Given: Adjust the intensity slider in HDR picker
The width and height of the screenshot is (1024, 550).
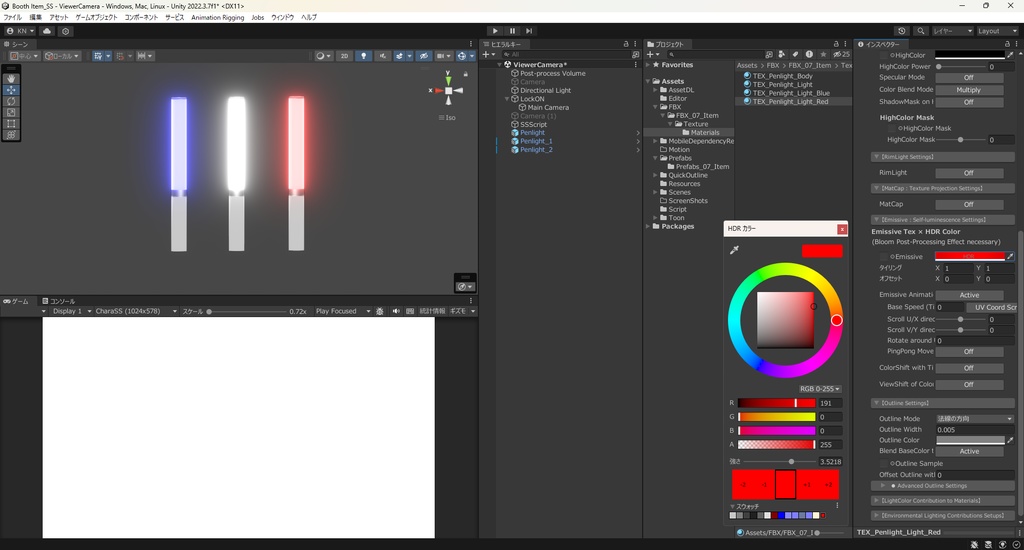Looking at the screenshot, I should [779, 462].
